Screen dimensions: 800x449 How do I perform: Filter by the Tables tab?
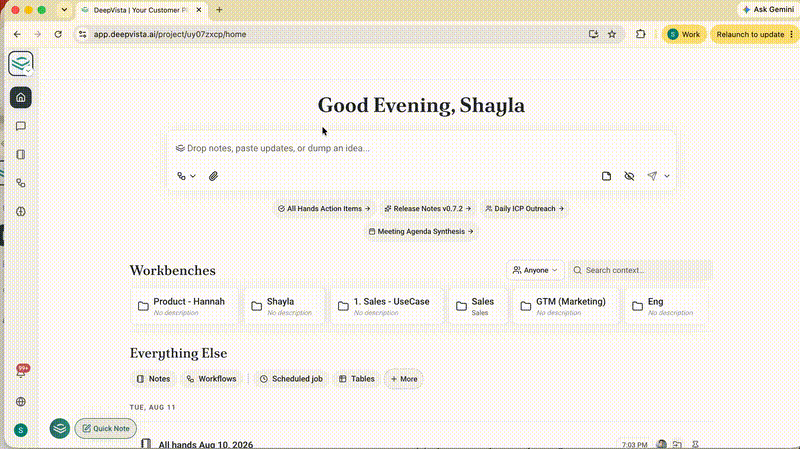point(357,379)
